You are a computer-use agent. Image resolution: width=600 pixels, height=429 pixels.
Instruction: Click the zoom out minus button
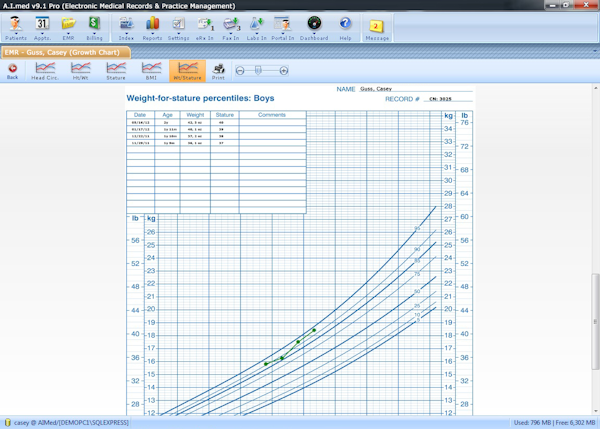click(x=240, y=71)
